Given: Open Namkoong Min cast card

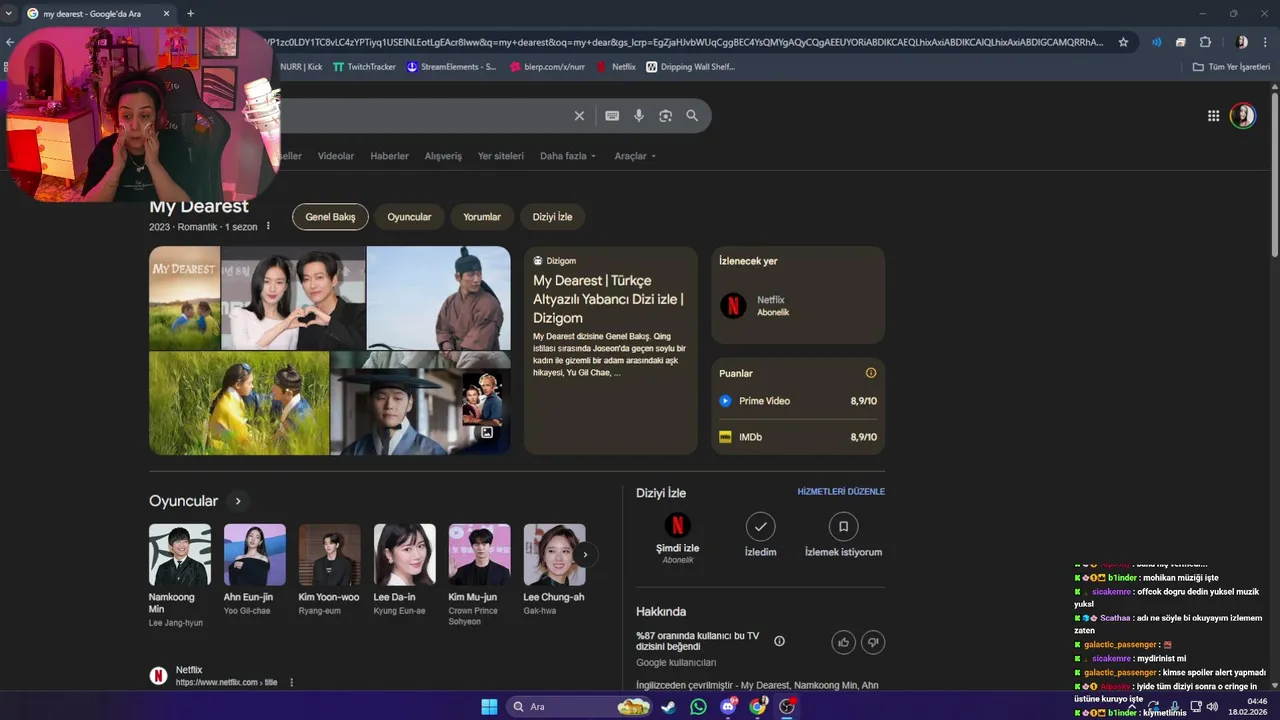Looking at the screenshot, I should pos(180,576).
